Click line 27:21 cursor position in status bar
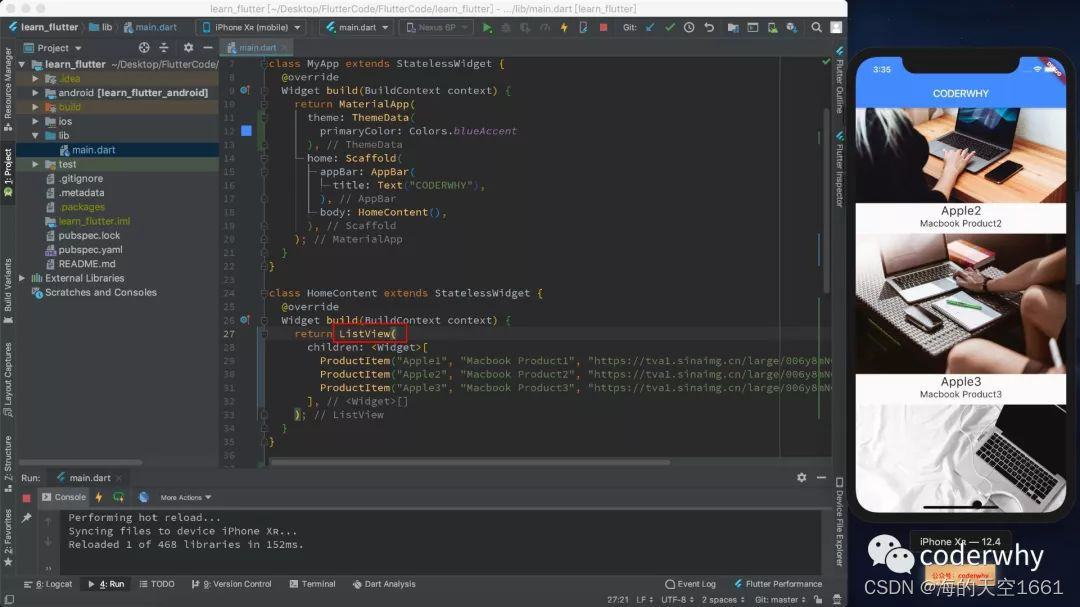The image size is (1080, 607). point(618,599)
